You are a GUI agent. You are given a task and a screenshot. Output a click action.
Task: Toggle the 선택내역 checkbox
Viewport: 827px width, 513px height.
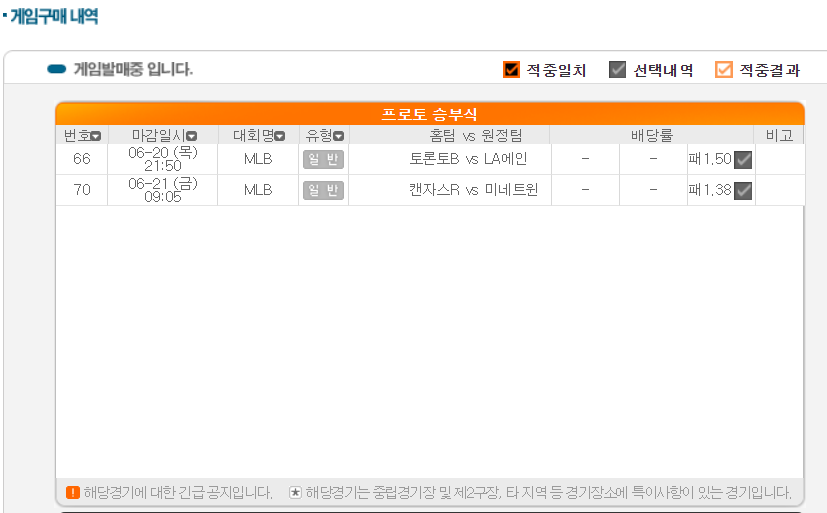pos(618,70)
